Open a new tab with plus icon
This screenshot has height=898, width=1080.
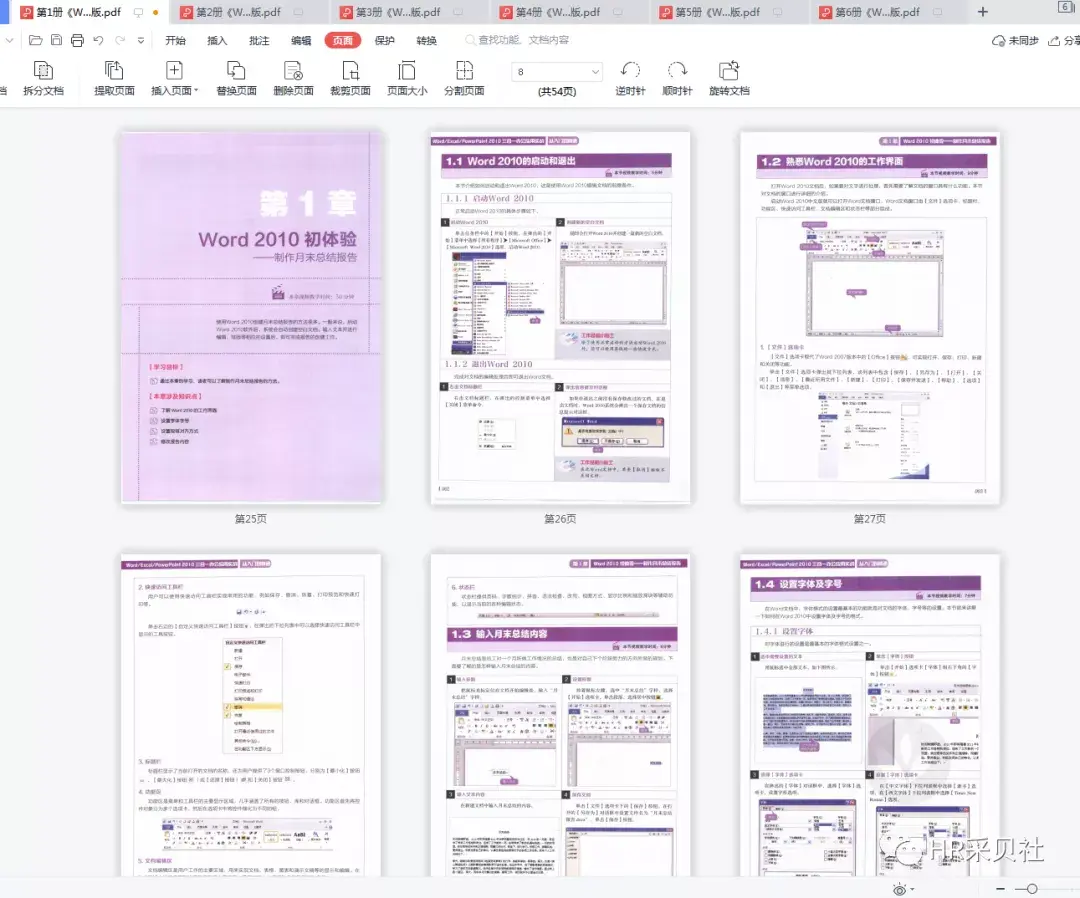click(983, 12)
